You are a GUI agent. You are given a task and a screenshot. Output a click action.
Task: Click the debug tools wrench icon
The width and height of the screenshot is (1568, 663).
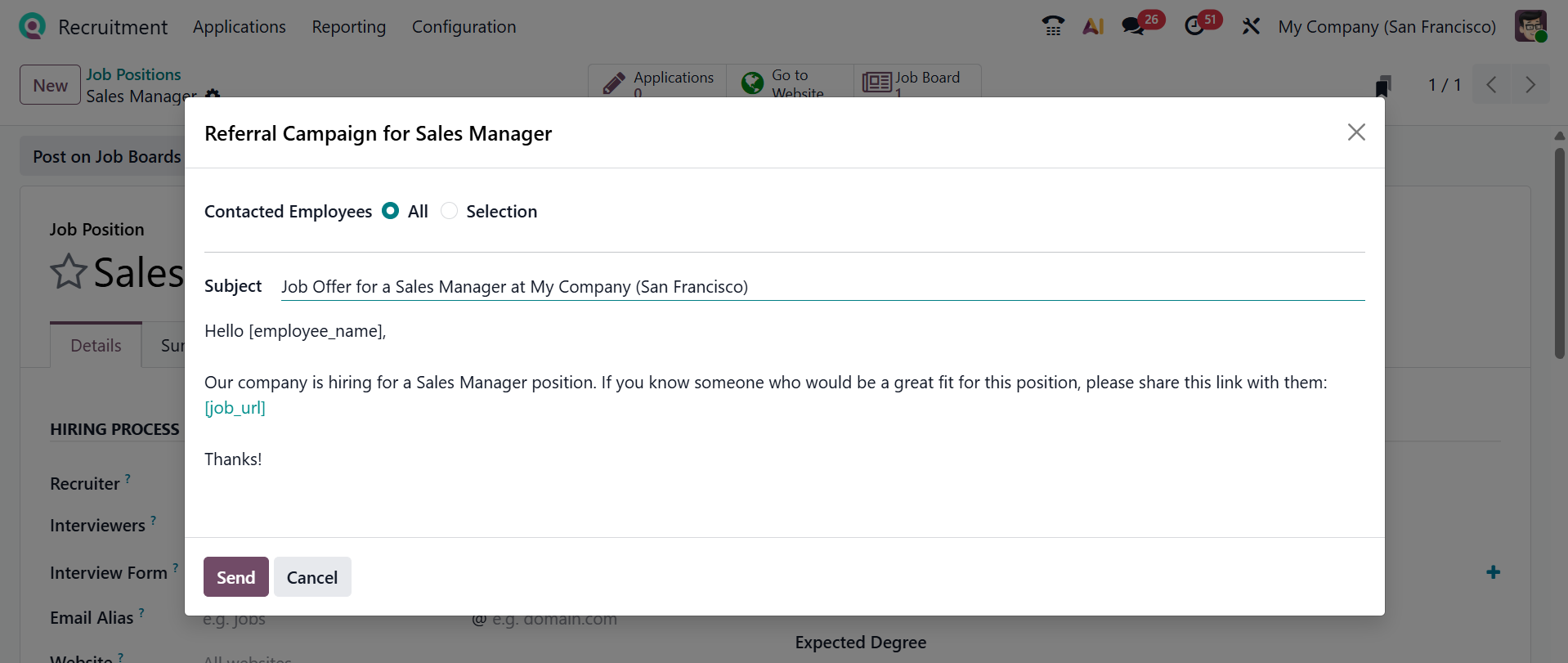tap(1251, 26)
